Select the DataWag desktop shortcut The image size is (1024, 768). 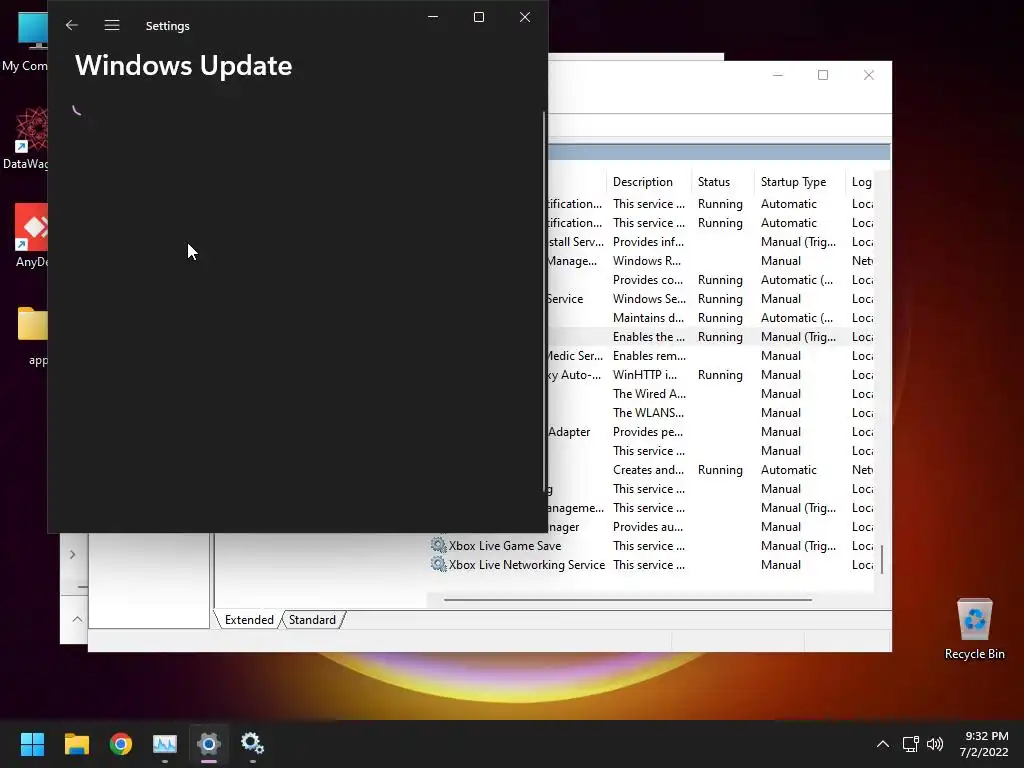[x=26, y=138]
